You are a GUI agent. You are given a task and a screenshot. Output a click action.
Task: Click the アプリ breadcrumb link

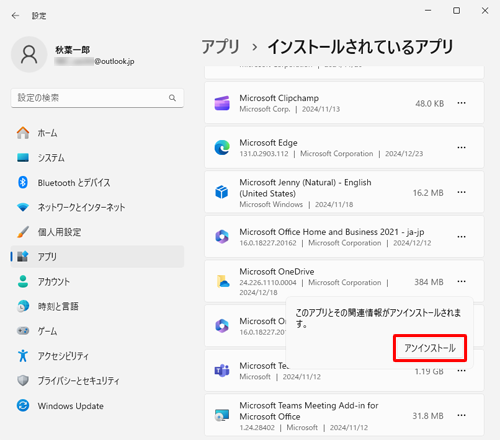[x=221, y=47]
